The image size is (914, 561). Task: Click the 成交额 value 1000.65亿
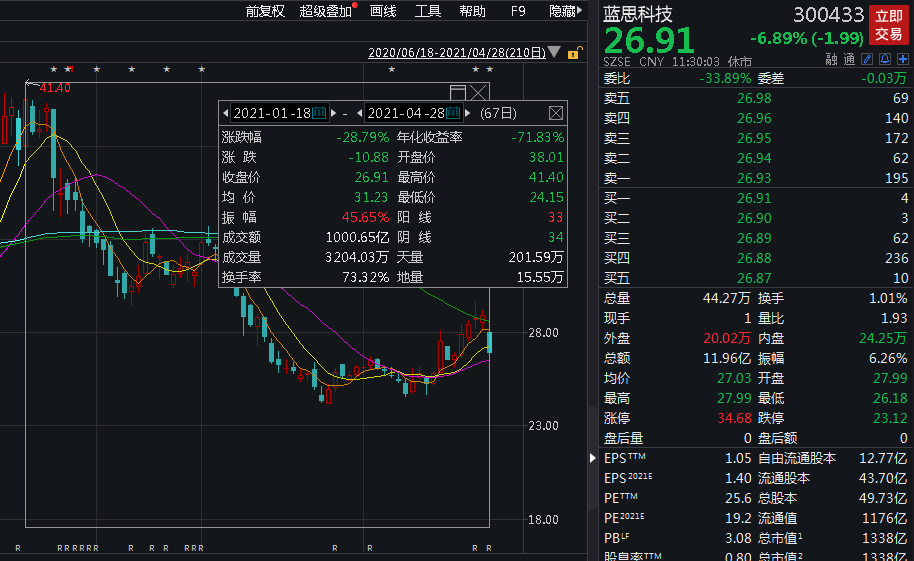357,237
